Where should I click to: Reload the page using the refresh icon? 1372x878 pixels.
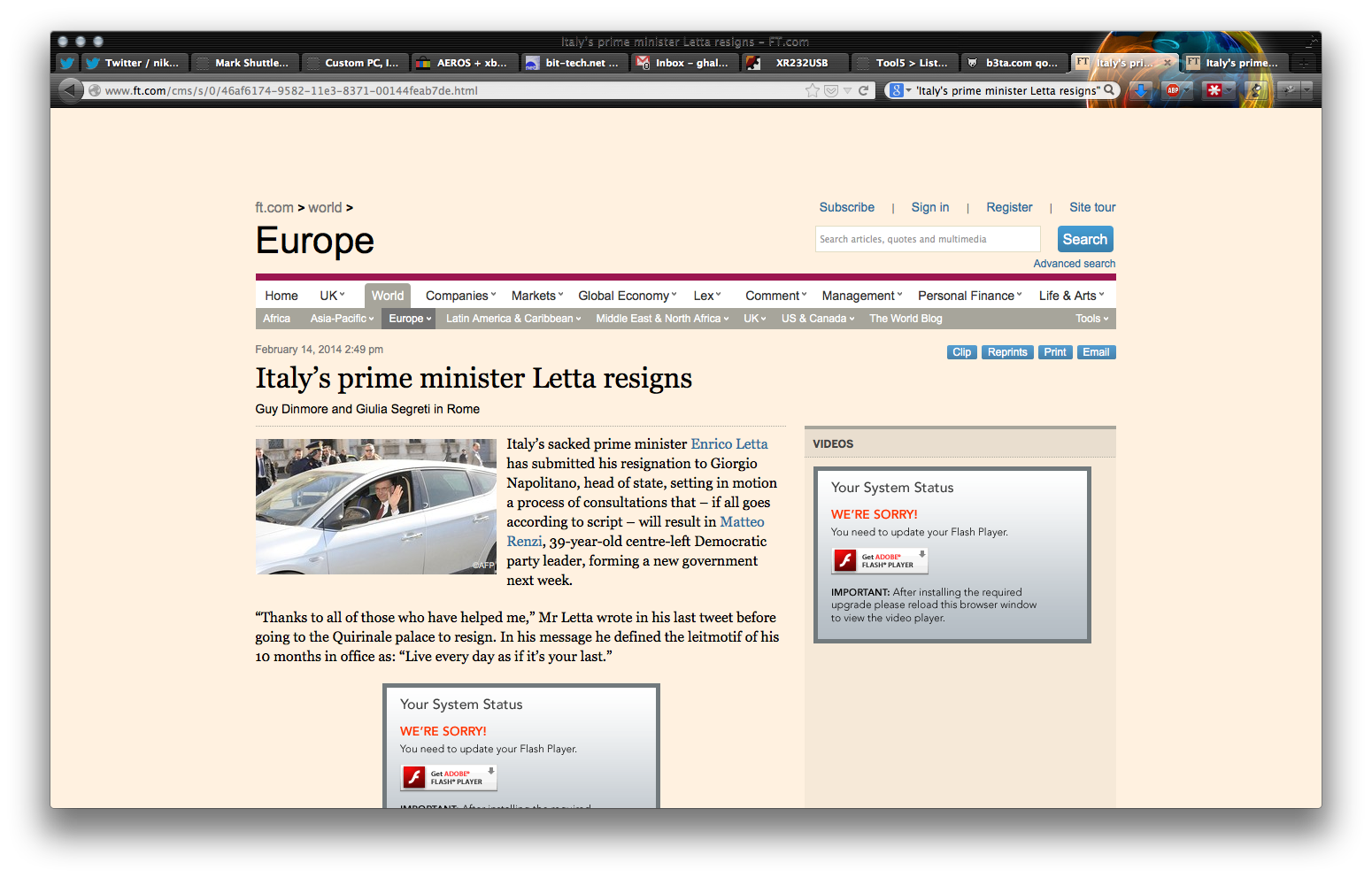coord(863,90)
